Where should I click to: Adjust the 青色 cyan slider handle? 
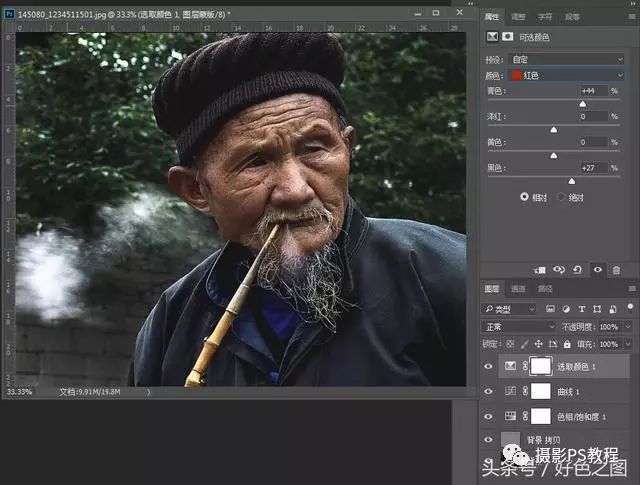pos(583,104)
